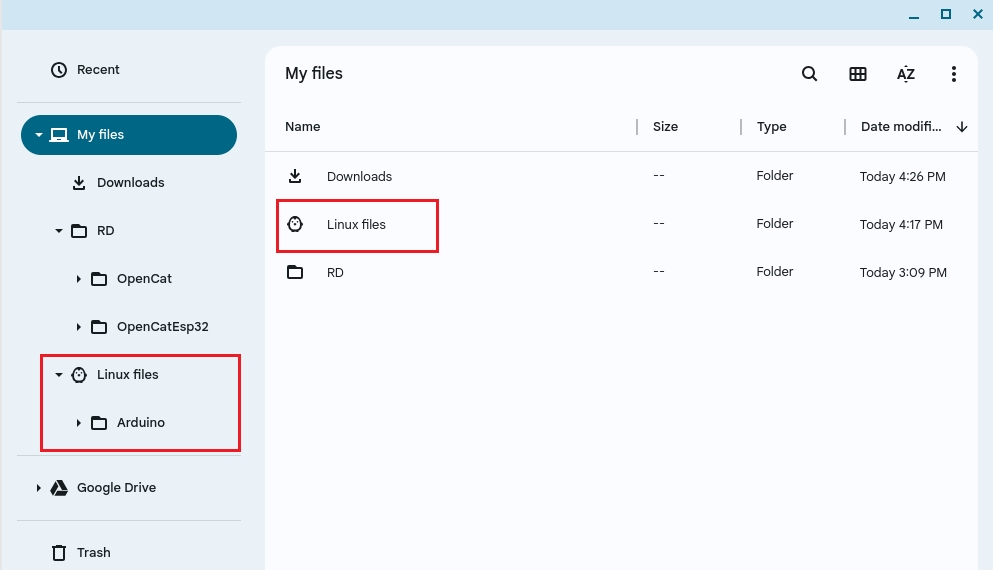
Task: Collapse the Linux files tree arrow
Action: [59, 375]
